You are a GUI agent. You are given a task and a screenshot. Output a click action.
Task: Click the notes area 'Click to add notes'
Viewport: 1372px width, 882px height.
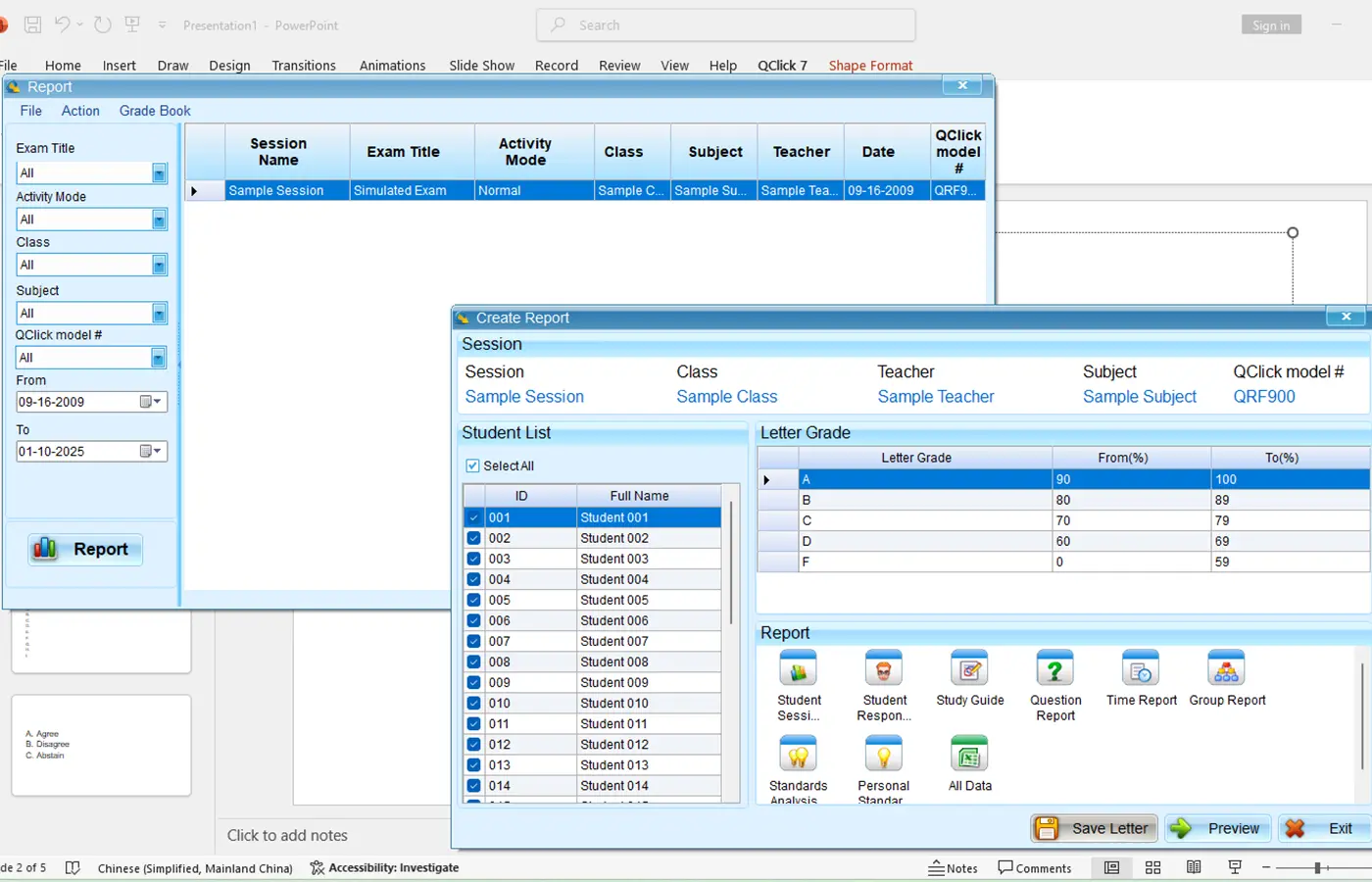point(287,835)
